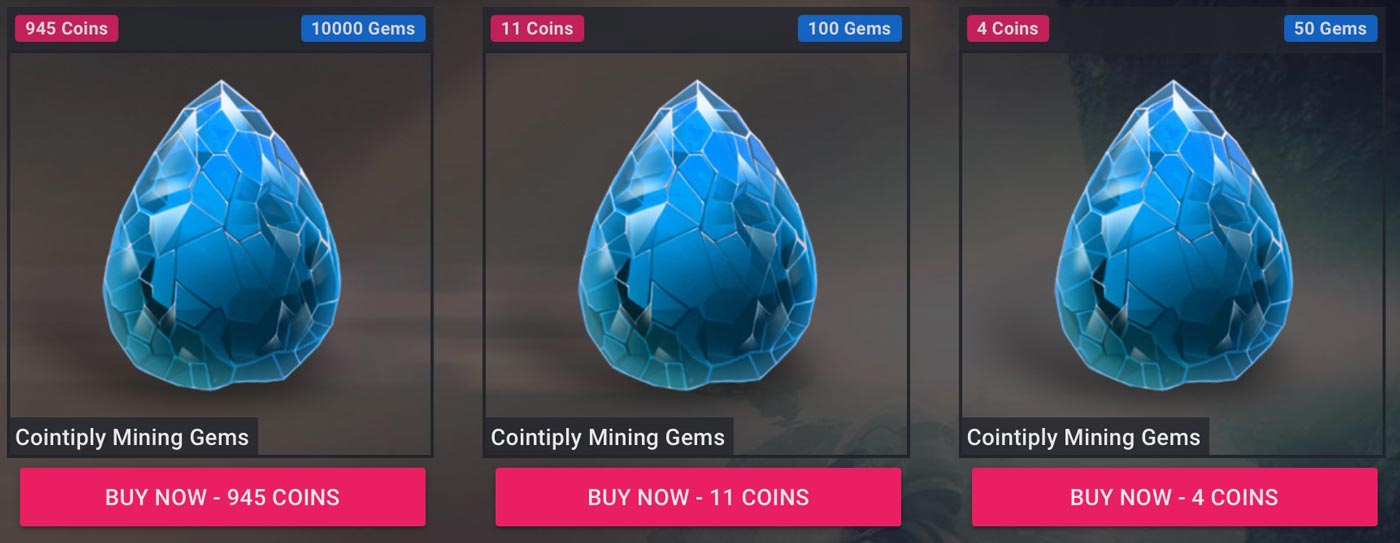1400x543 pixels.
Task: Purchase gems with BUY NOW - 4 COINS
Action: click(1174, 497)
